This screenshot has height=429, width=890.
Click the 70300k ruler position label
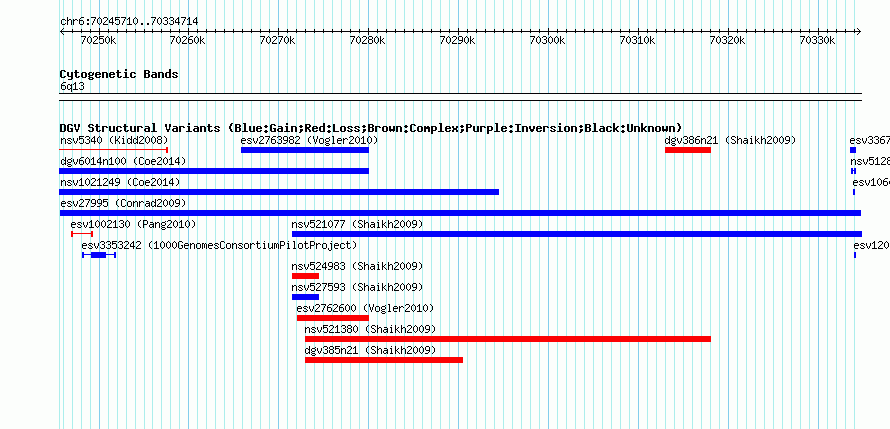point(547,40)
